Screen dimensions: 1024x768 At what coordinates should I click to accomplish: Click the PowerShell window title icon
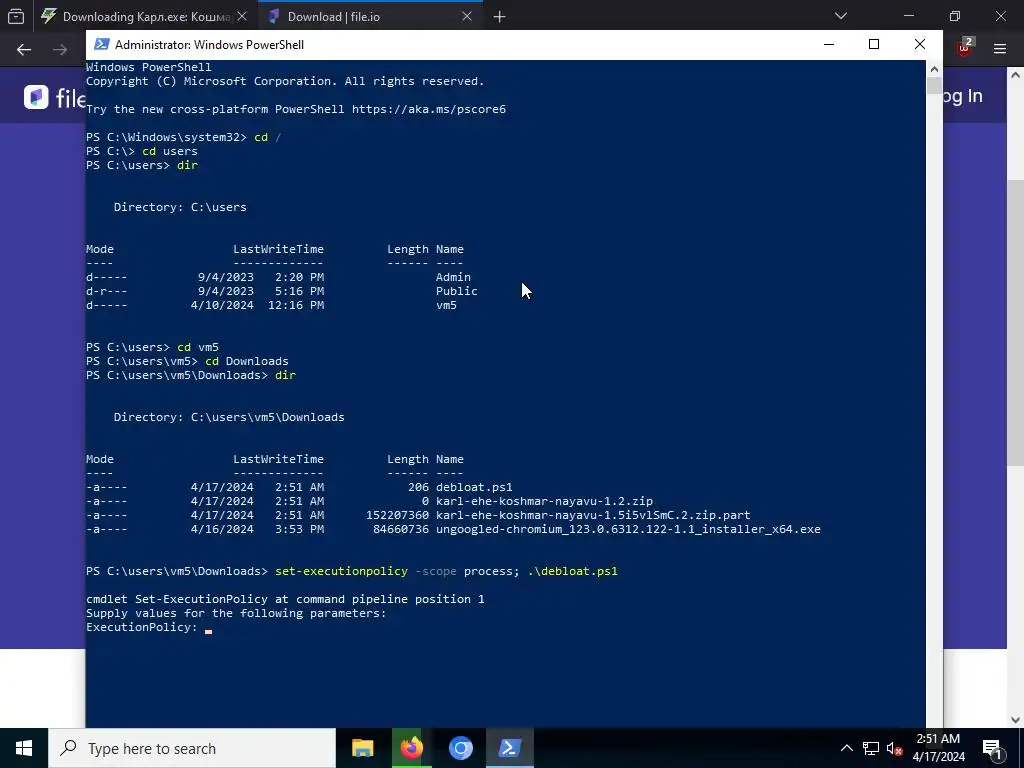(101, 44)
